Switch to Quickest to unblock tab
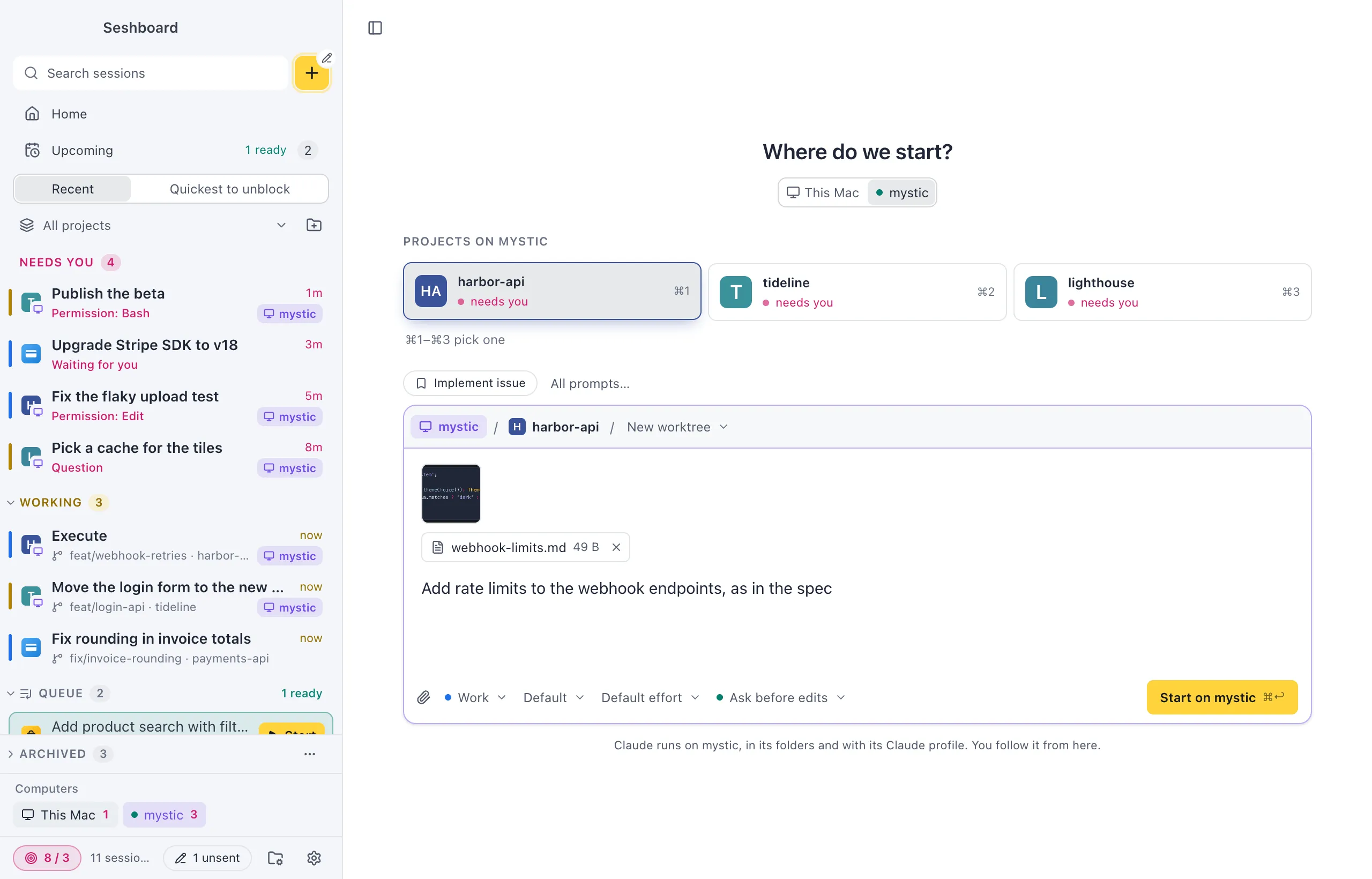The width and height of the screenshot is (1372, 879). [229, 189]
